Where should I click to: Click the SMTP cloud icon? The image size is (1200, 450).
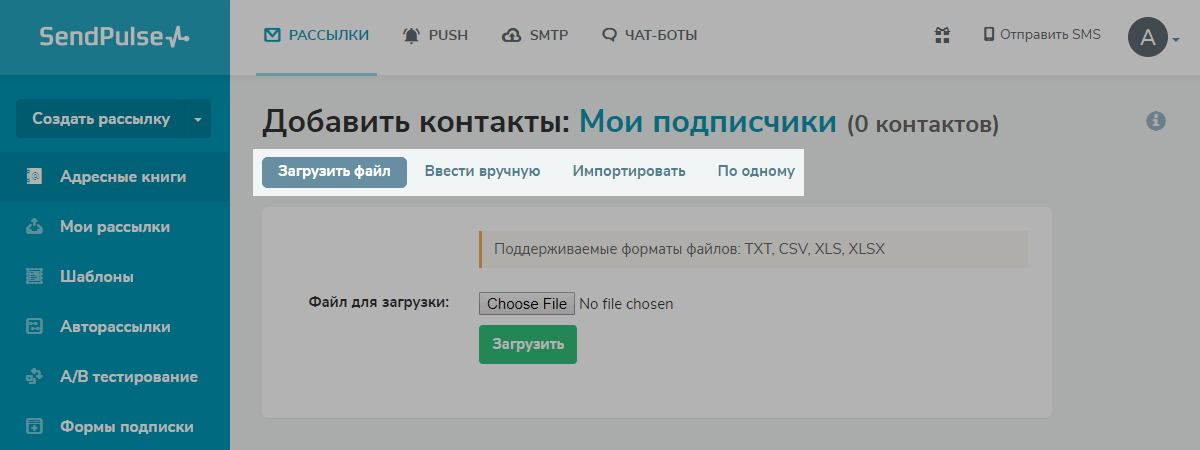click(511, 35)
